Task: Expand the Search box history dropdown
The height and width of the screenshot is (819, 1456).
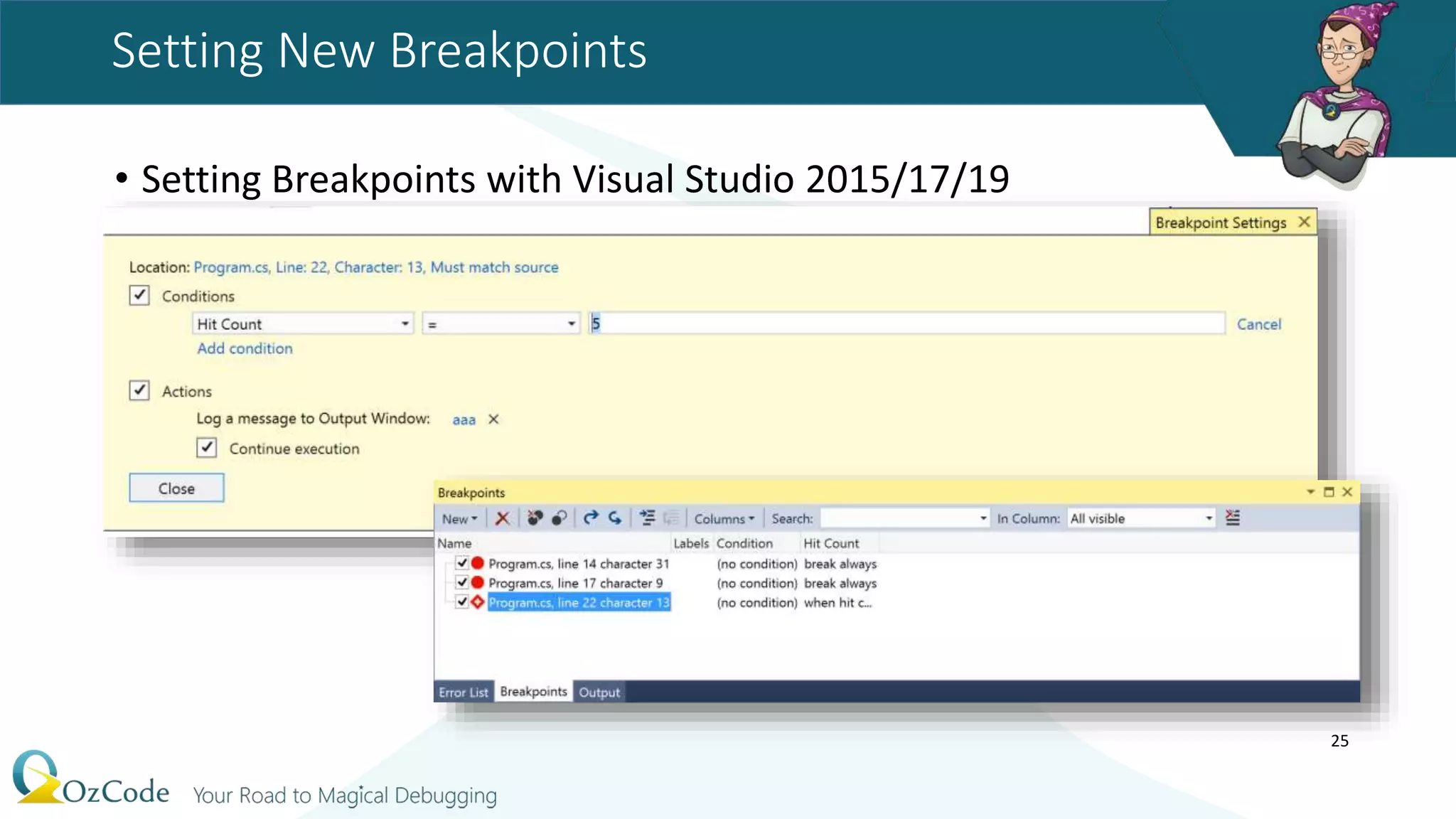Action: [983, 519]
